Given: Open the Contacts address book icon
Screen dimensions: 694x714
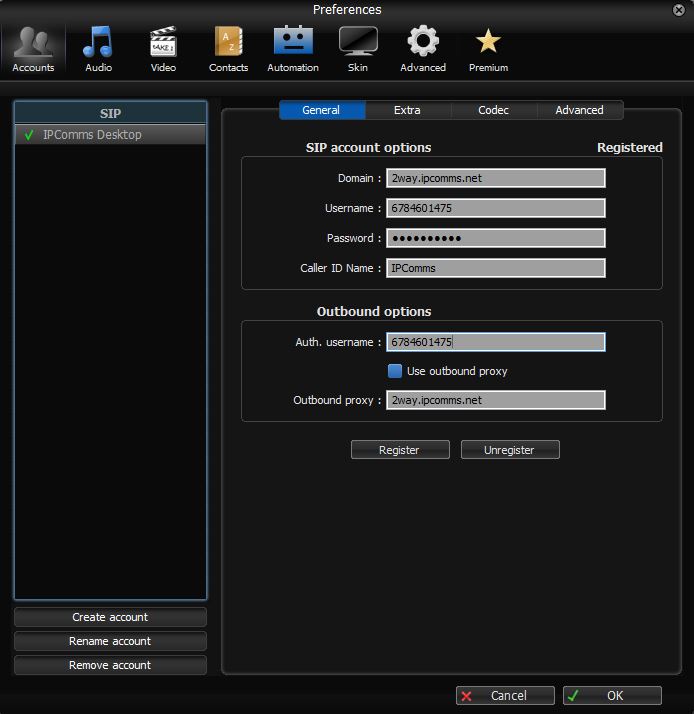Looking at the screenshot, I should [x=228, y=48].
